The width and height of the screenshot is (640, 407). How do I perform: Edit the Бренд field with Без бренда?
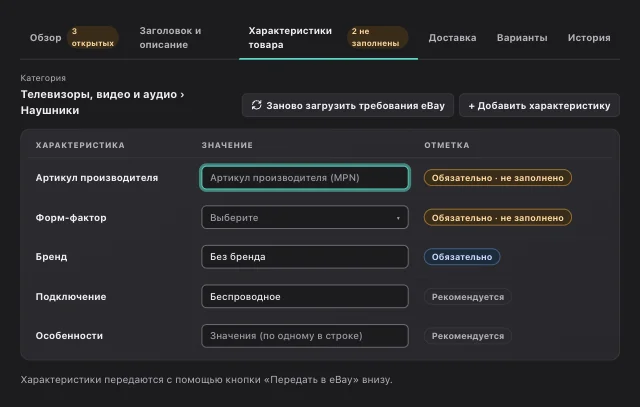[305, 257]
